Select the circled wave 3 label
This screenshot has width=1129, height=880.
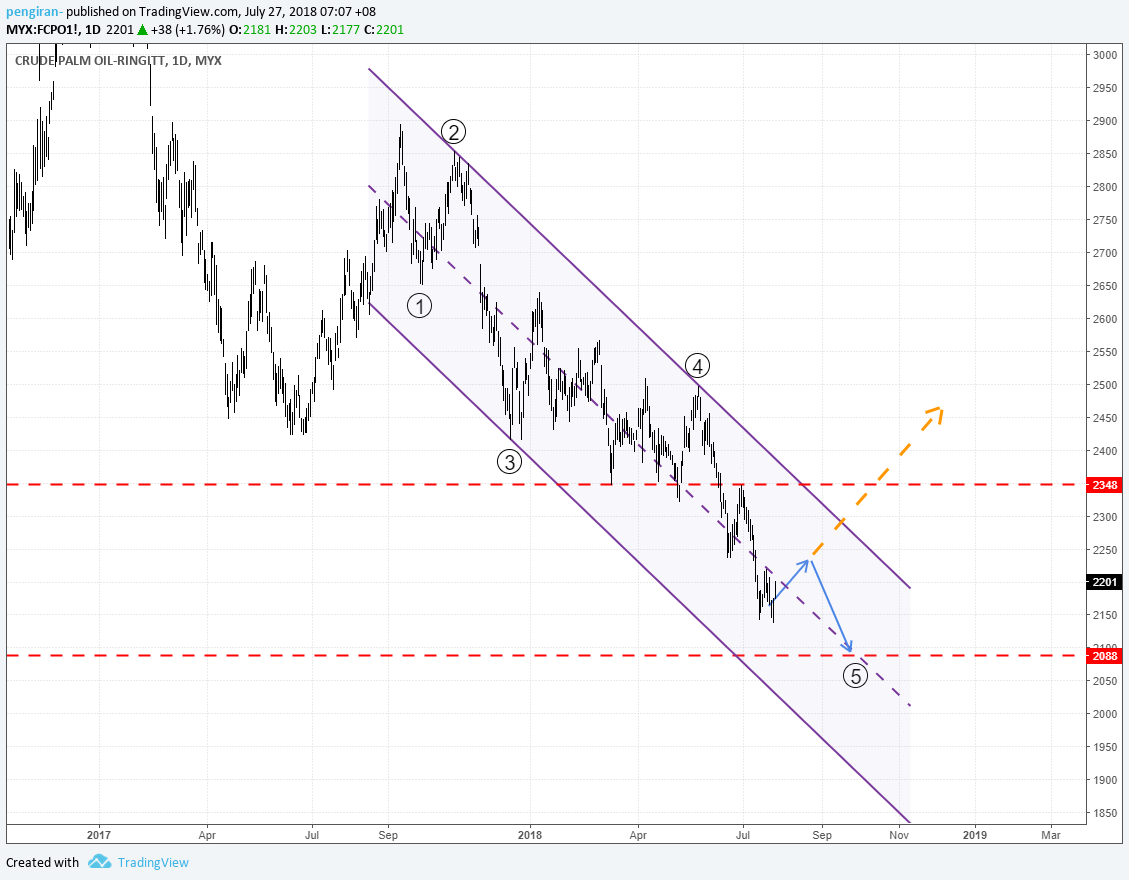click(510, 461)
